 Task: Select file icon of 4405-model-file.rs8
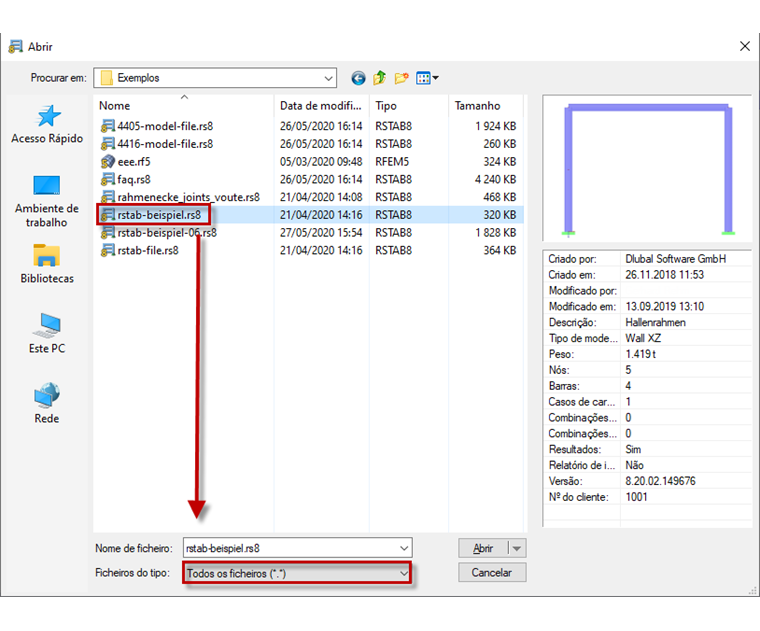click(108, 126)
